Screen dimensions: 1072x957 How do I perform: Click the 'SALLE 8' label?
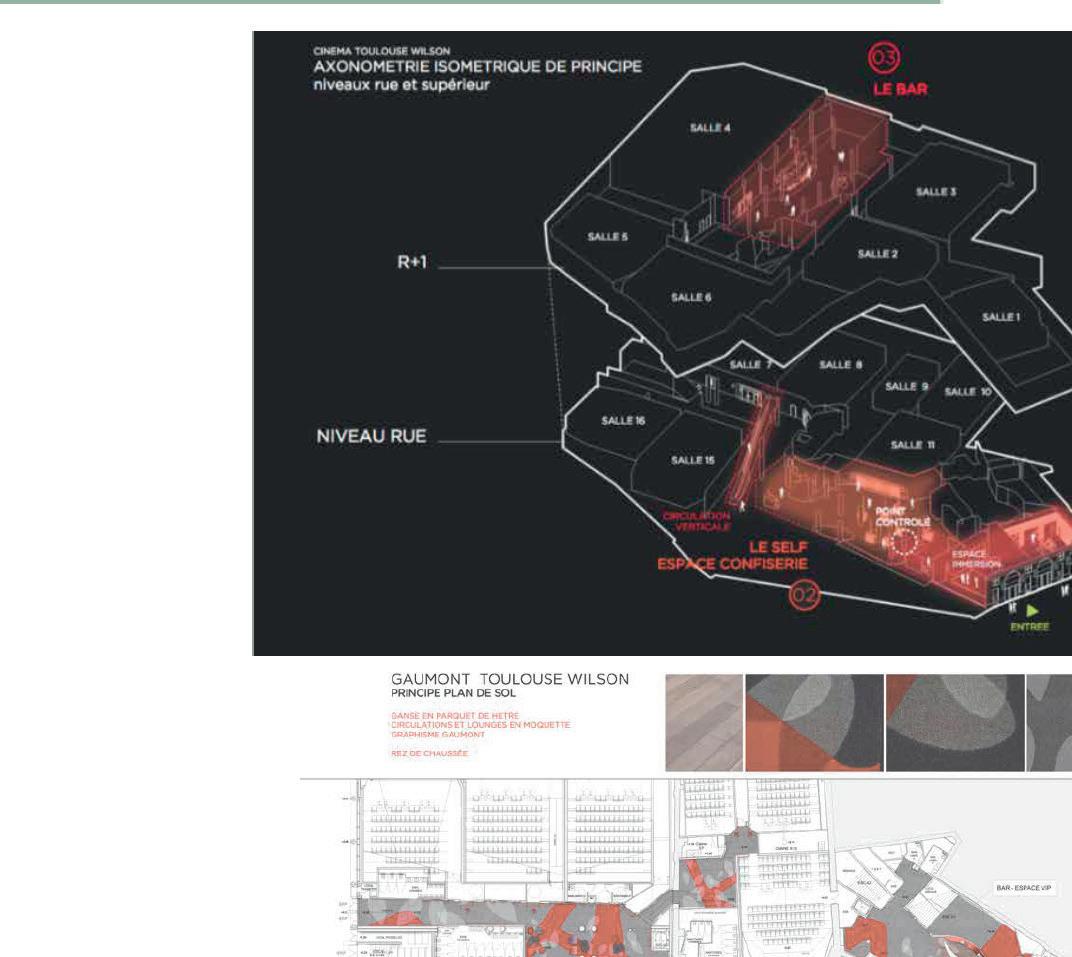pos(841,365)
